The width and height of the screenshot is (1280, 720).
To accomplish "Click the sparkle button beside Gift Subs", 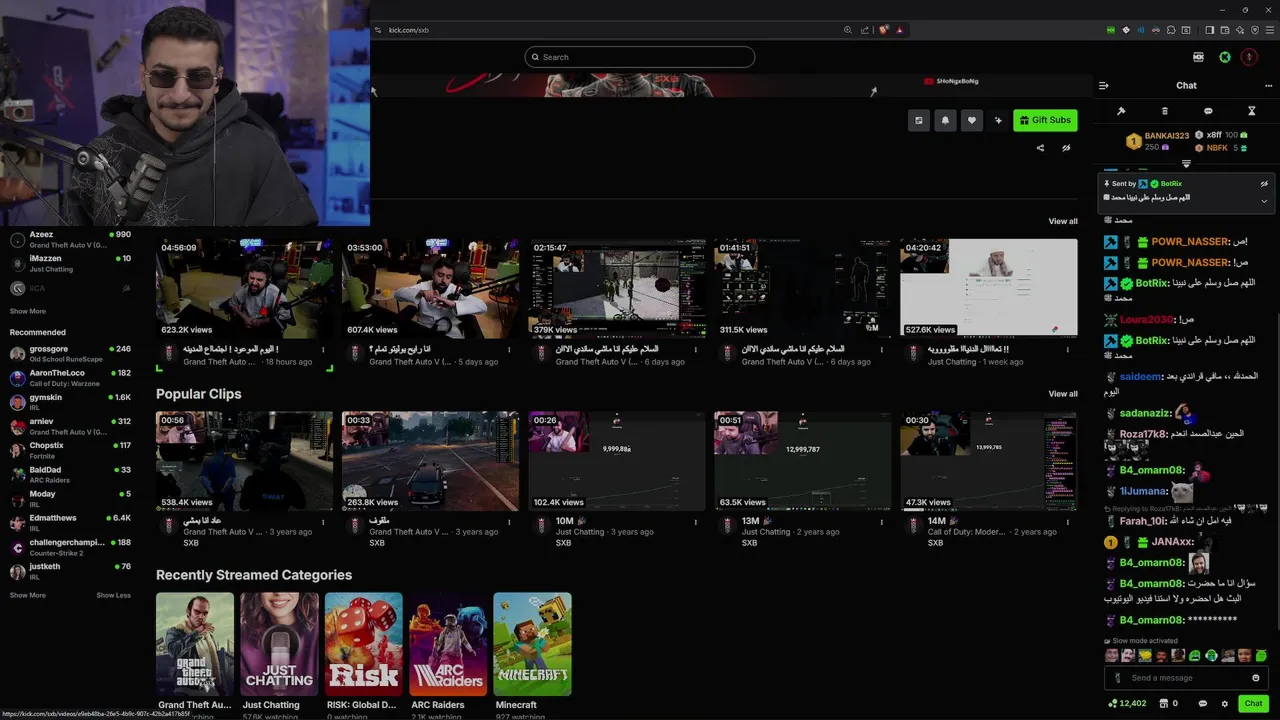I will 997,120.
